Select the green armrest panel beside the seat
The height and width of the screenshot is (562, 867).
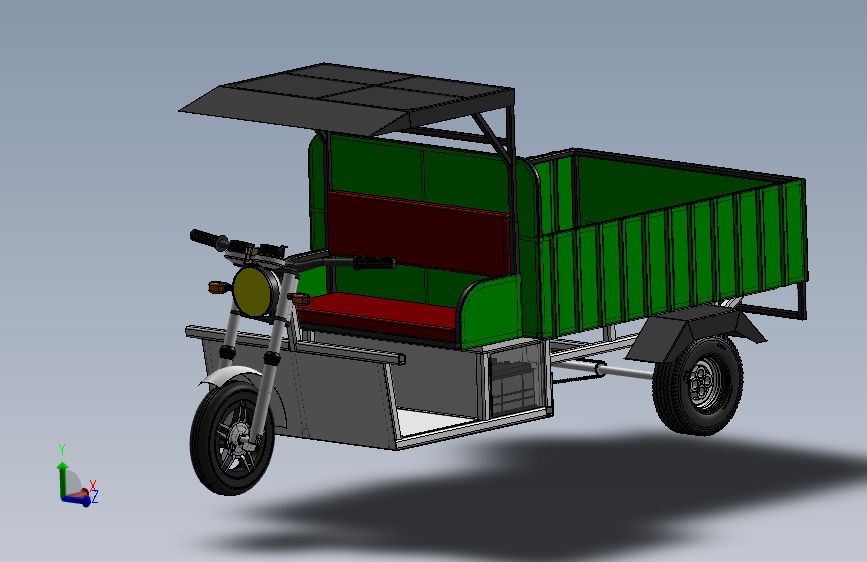[491, 311]
